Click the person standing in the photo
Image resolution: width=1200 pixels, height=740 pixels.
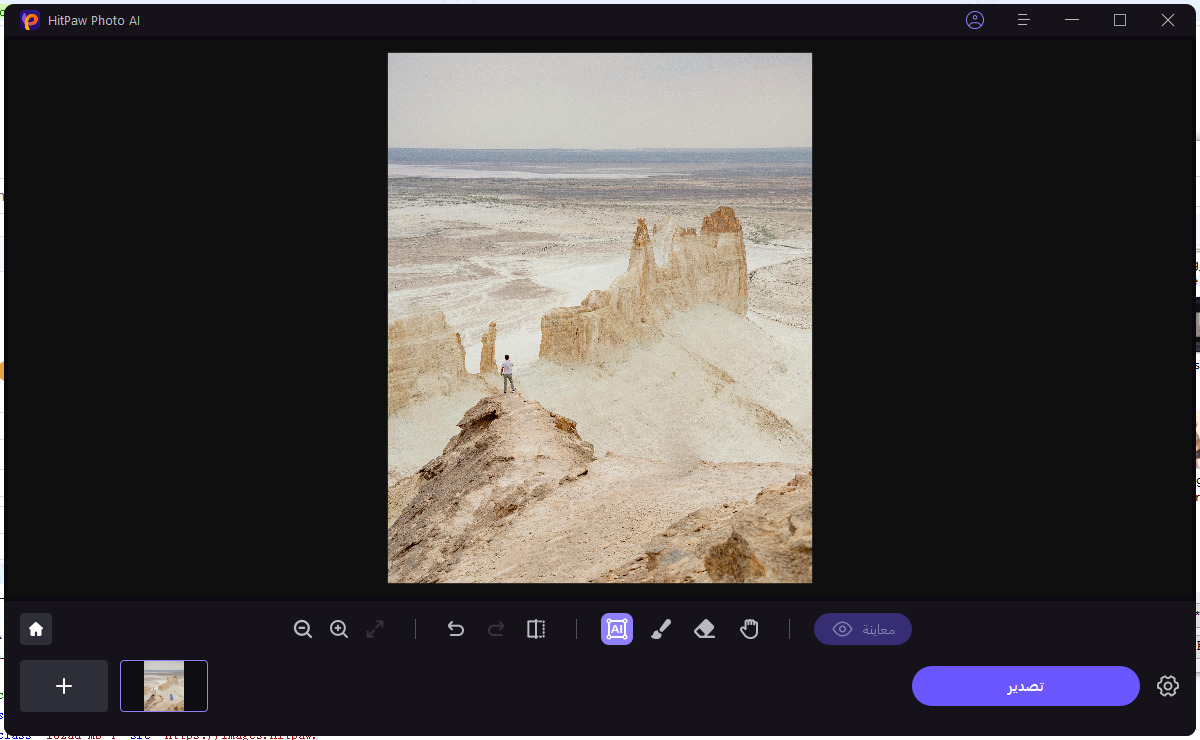click(x=507, y=373)
